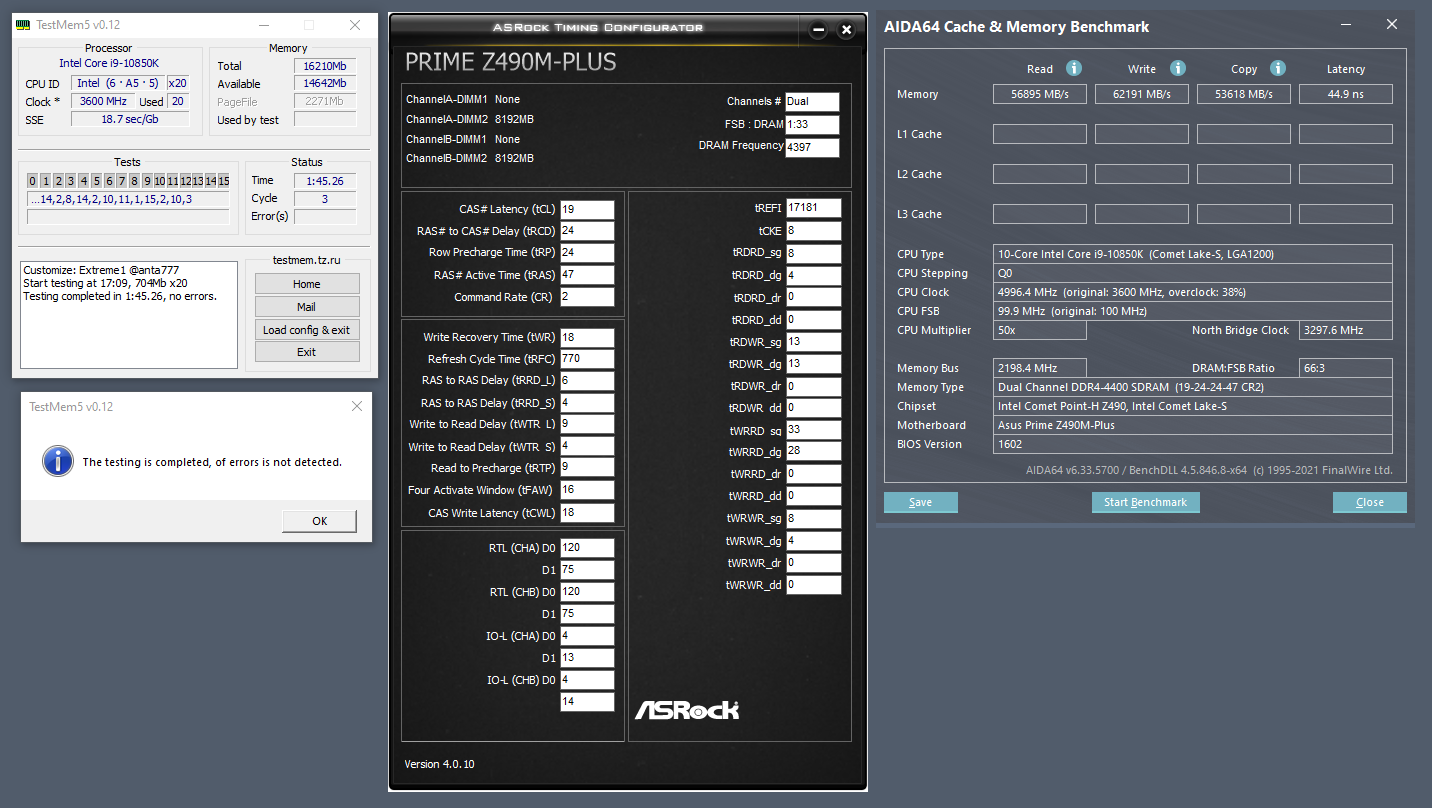
Task: Click the Exit button in TestMem5
Action: tap(307, 352)
